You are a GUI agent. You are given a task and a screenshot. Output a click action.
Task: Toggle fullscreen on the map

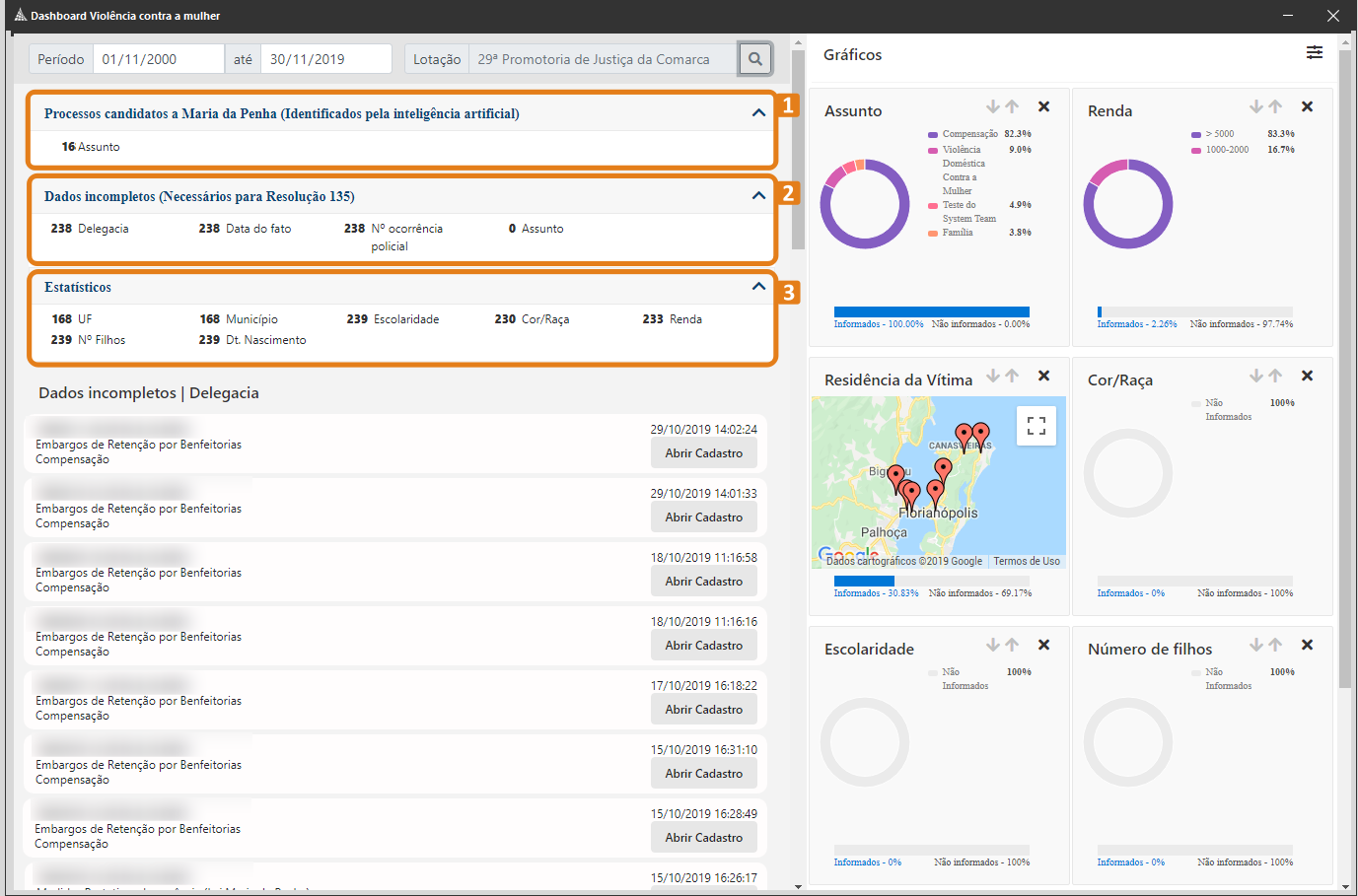tap(1036, 426)
